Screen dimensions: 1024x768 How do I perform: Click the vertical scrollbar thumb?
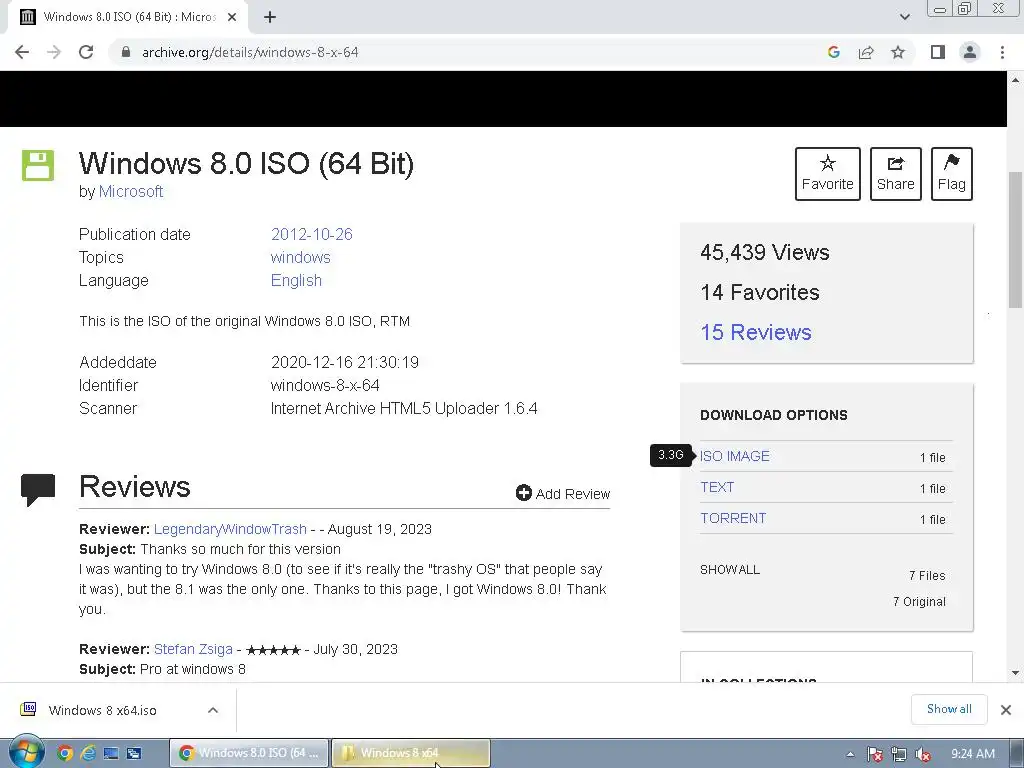coord(1016,238)
